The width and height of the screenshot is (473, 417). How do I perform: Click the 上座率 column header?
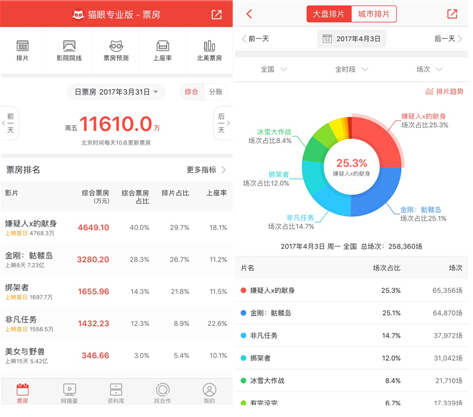tap(217, 193)
